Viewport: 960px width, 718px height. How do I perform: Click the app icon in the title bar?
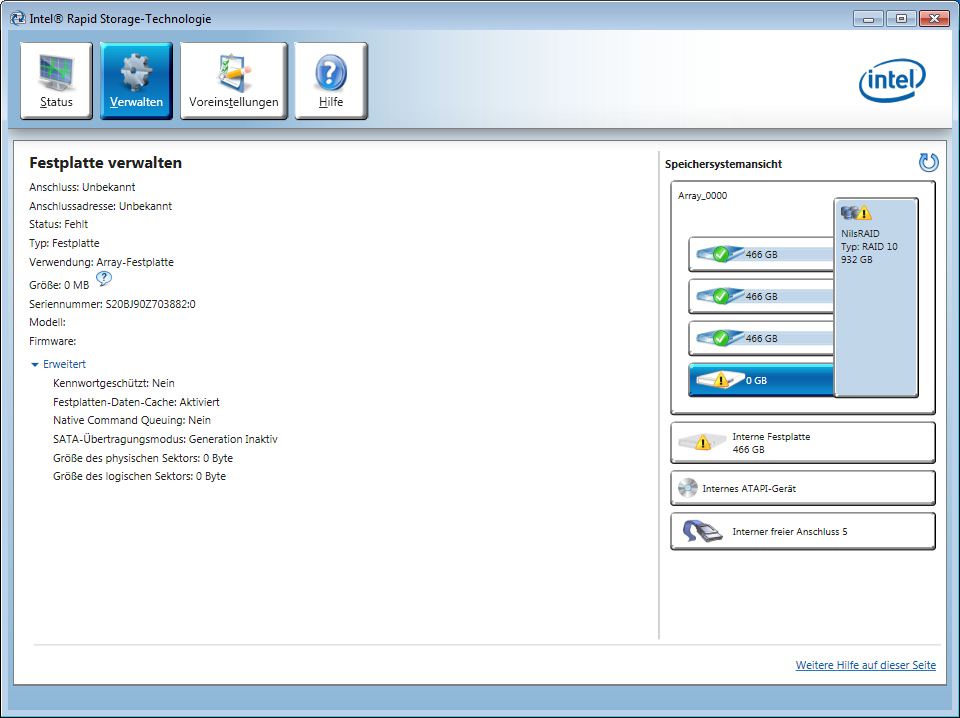[x=18, y=18]
